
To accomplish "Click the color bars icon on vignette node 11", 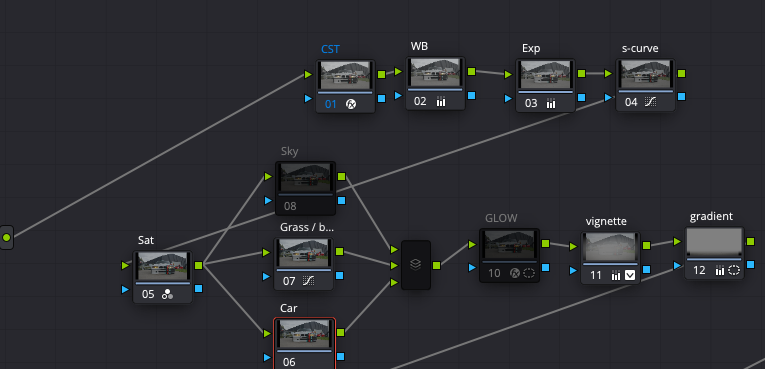I will [616, 276].
